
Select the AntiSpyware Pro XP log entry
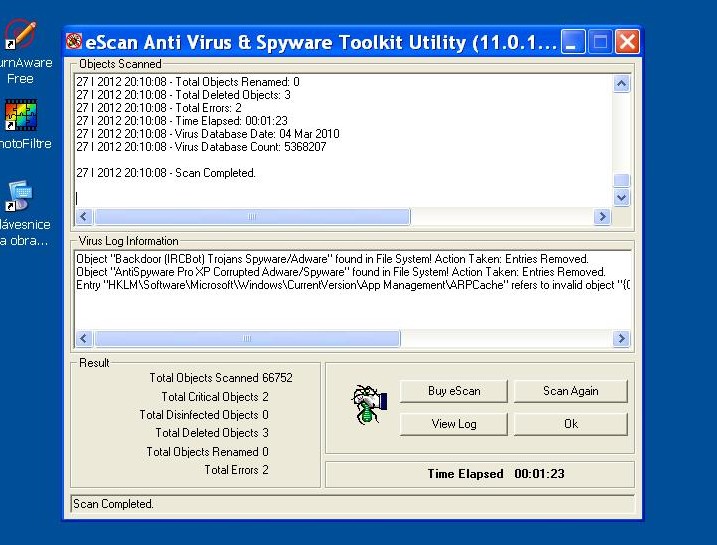(x=341, y=272)
